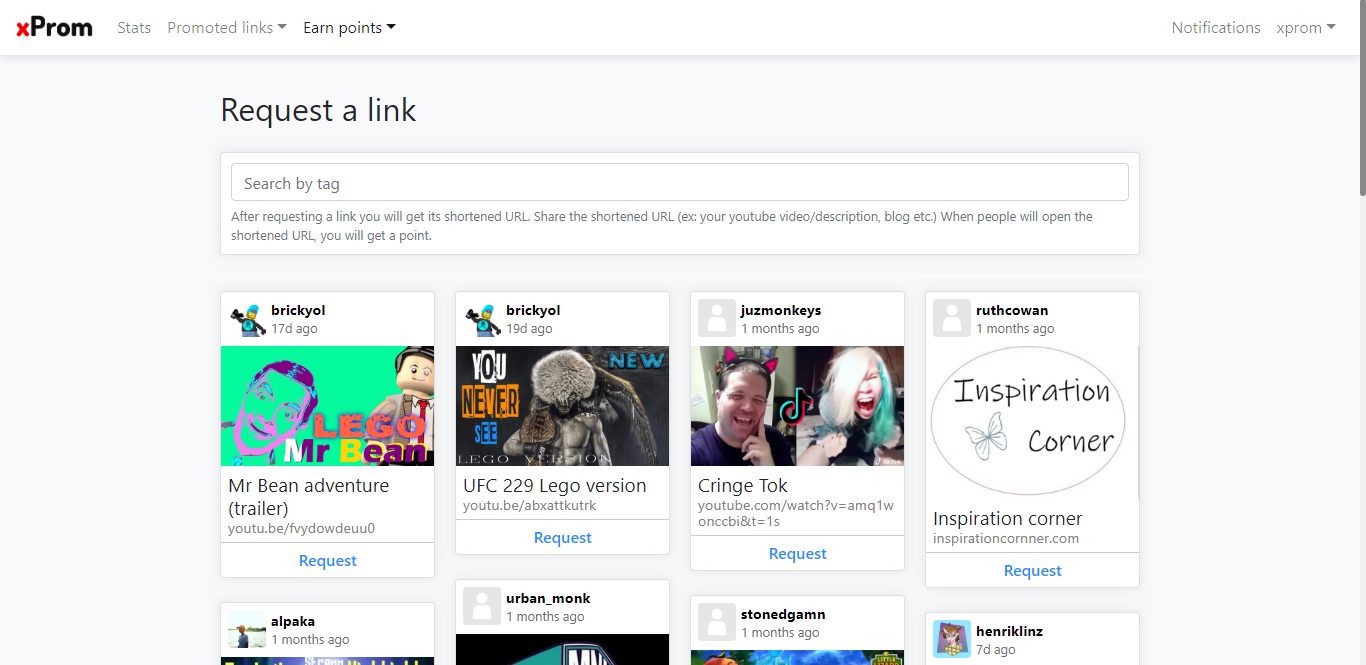Click the "7d ago" timestamp under henriklinz

pos(996,649)
